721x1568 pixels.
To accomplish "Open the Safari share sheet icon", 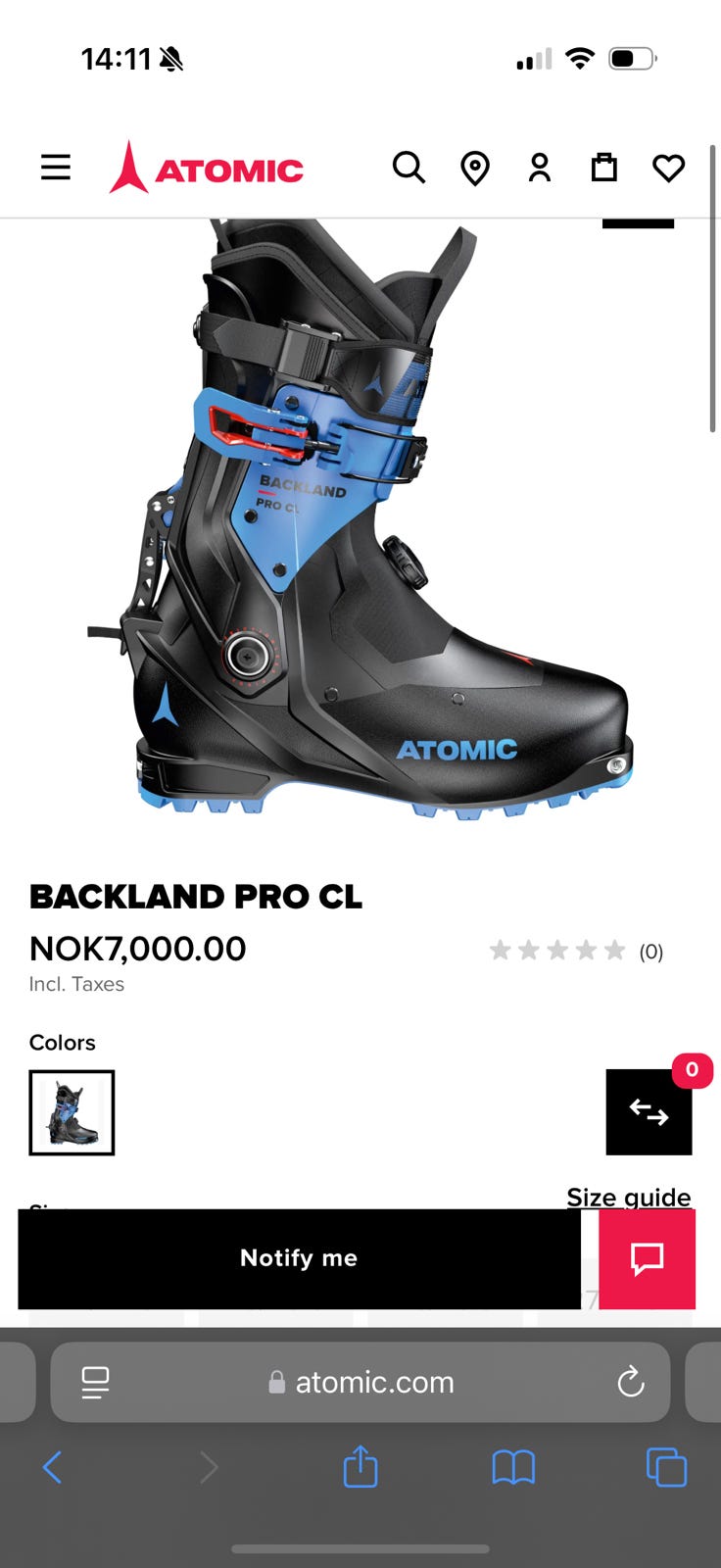I will point(360,1466).
